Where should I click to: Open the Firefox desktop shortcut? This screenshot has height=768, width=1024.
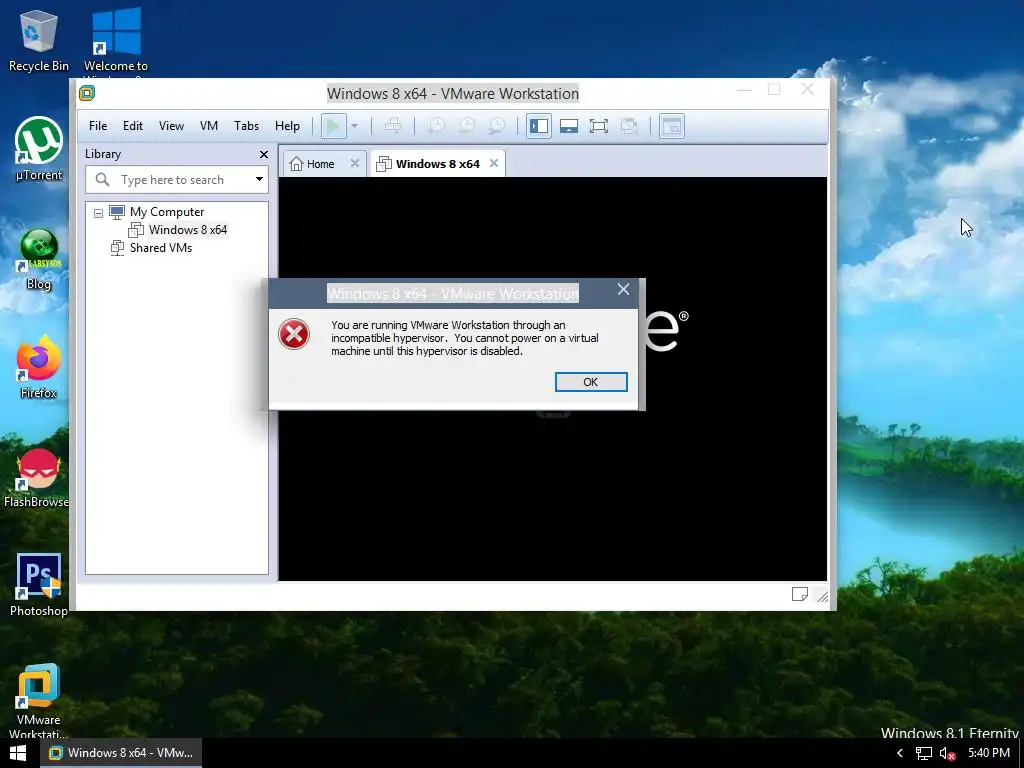coord(39,367)
